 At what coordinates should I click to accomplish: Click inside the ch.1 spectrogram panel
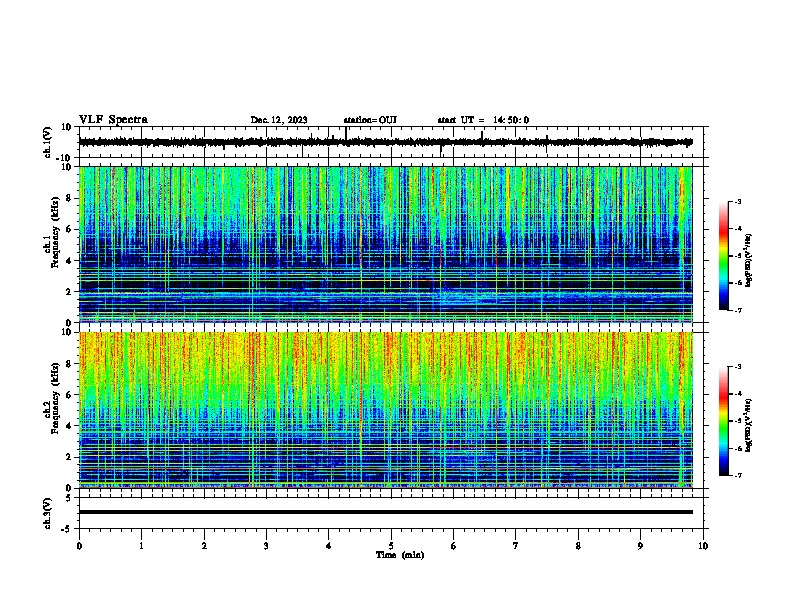[386, 244]
